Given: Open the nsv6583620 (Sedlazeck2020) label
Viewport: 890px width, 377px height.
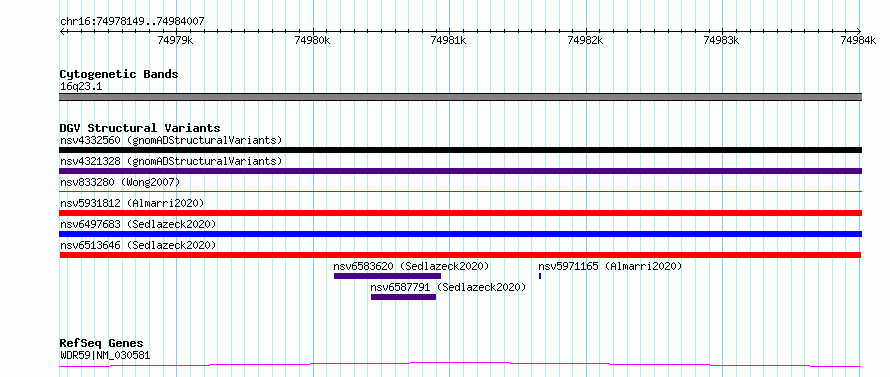Looking at the screenshot, I should (x=411, y=266).
